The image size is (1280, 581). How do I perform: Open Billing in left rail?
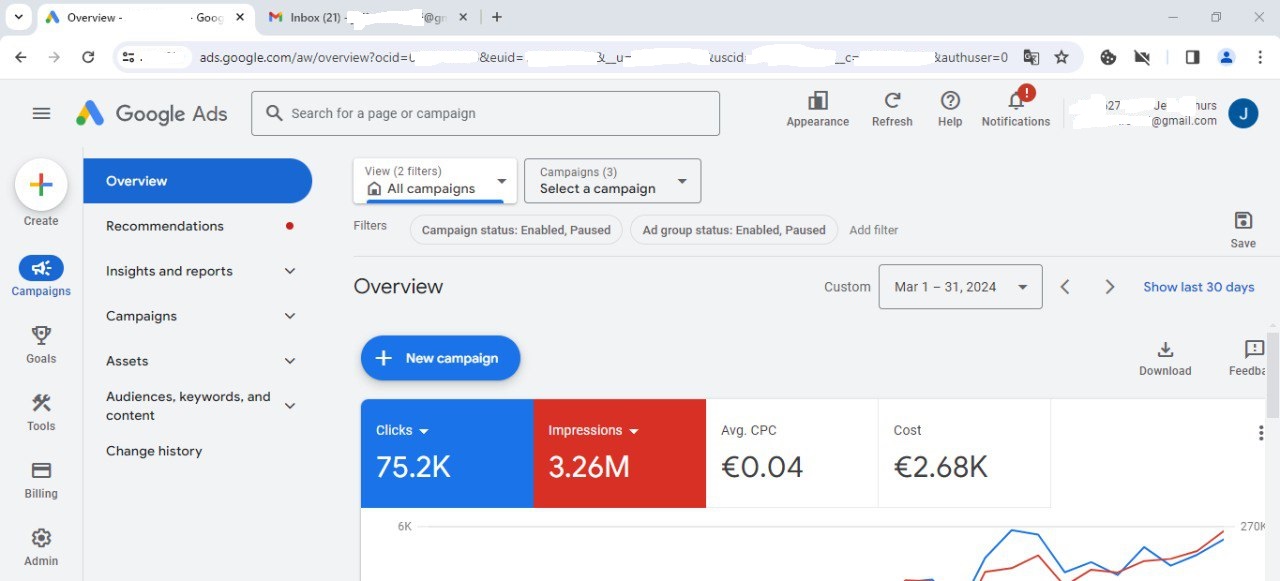(41, 479)
